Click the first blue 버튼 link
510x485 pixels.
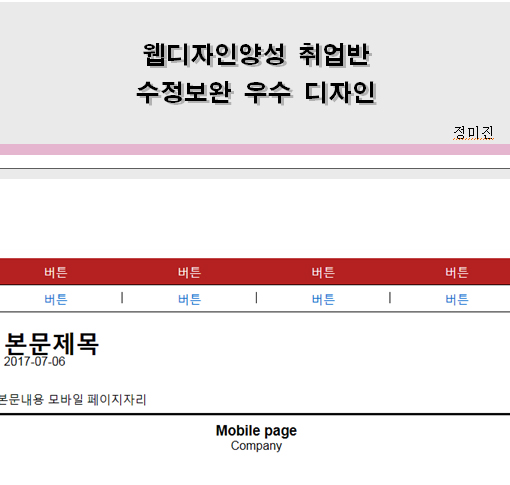pyautogui.click(x=56, y=299)
